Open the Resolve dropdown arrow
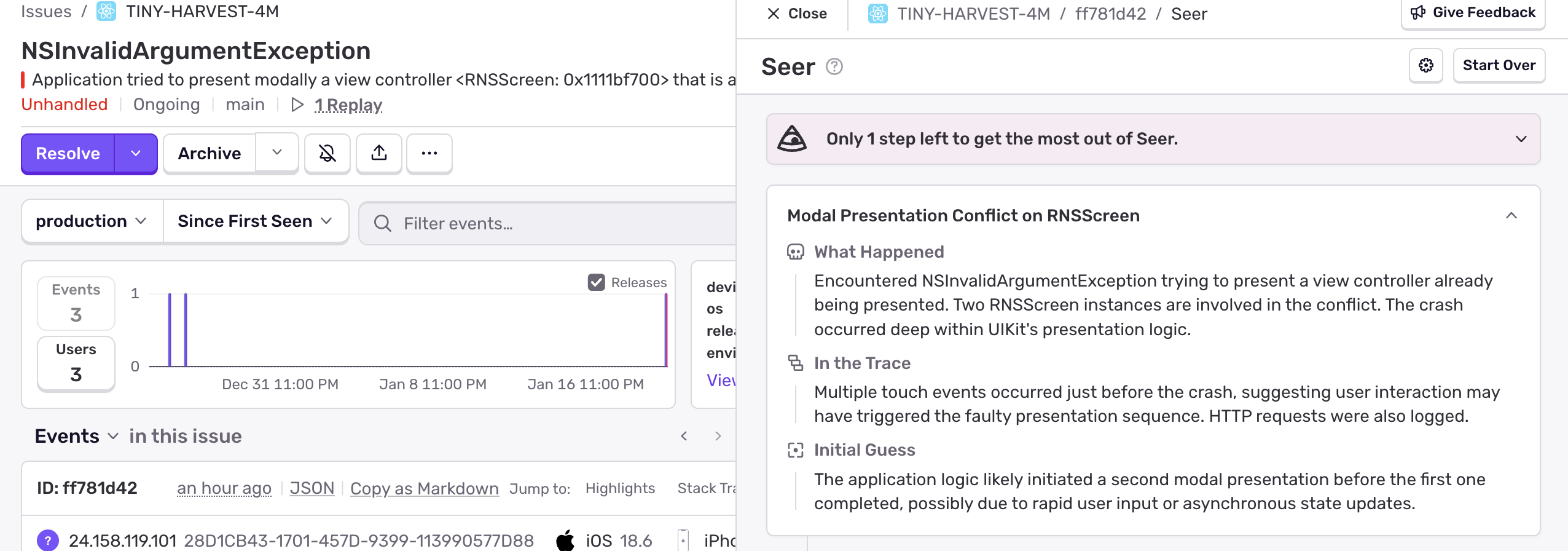 pos(136,154)
